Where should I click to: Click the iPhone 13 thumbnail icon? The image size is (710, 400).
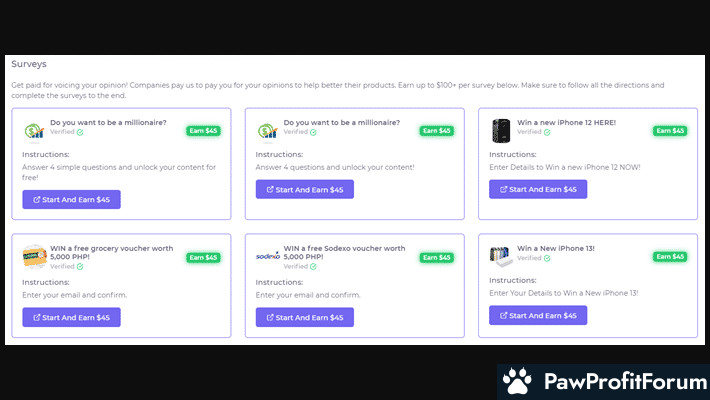pos(501,257)
